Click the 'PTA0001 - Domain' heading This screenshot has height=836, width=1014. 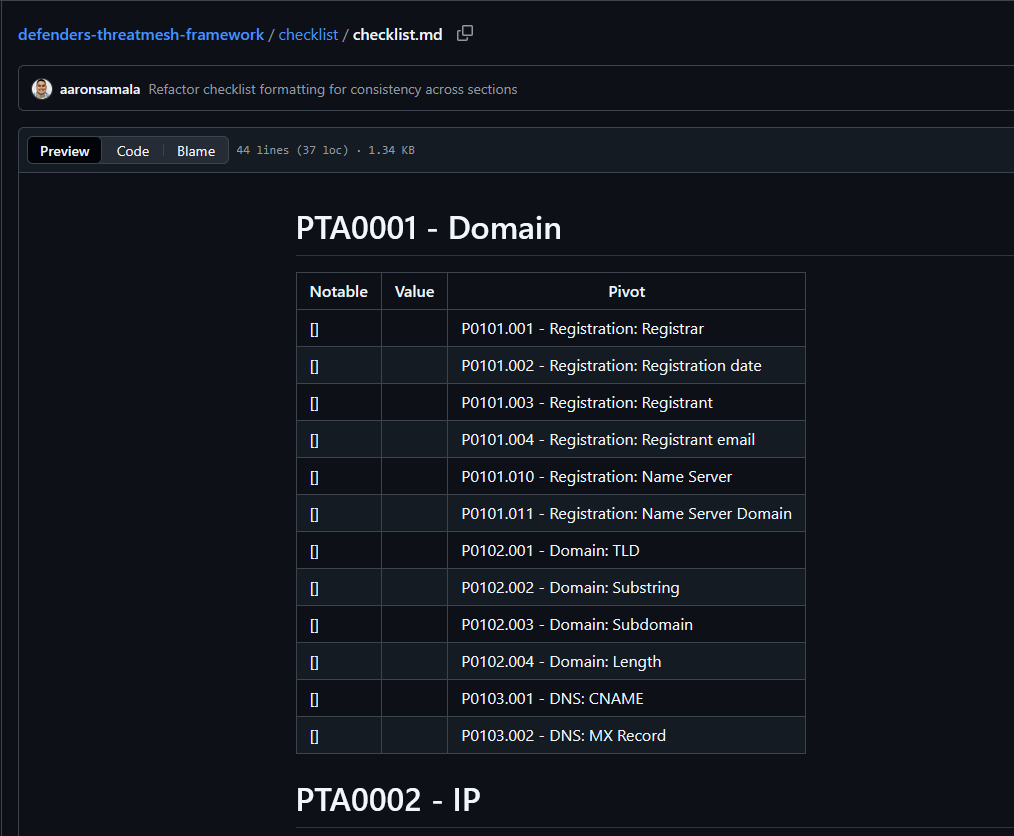(429, 228)
